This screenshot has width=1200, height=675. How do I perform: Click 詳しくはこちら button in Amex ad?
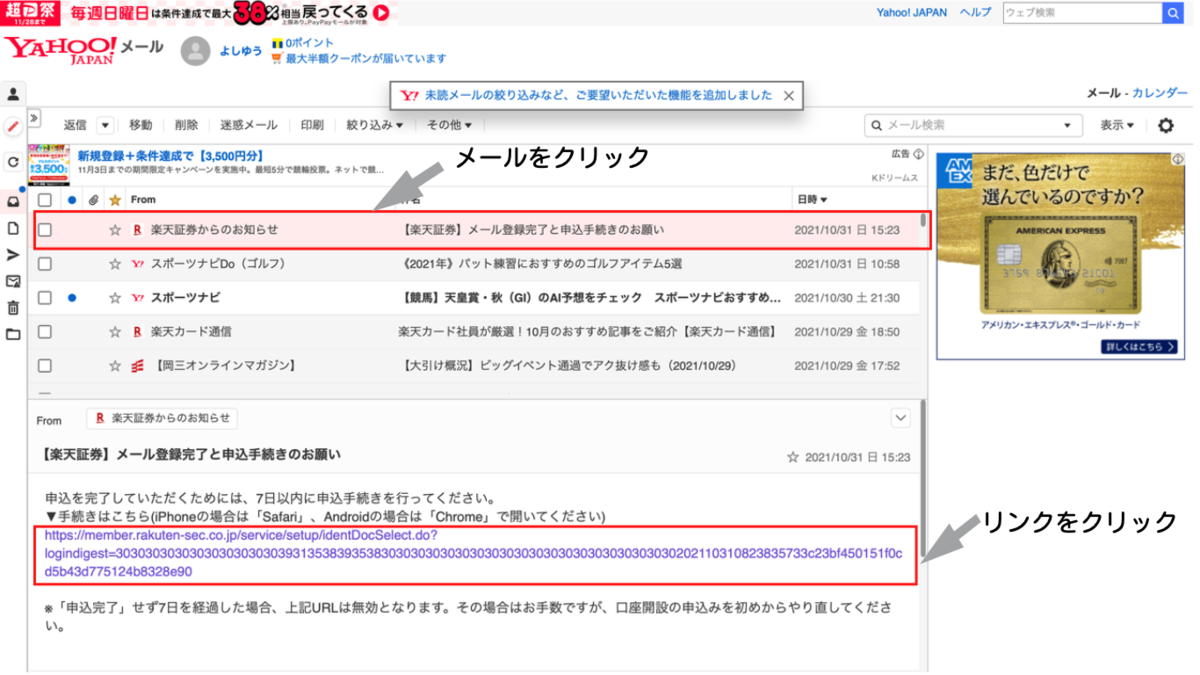pyautogui.click(x=1141, y=347)
